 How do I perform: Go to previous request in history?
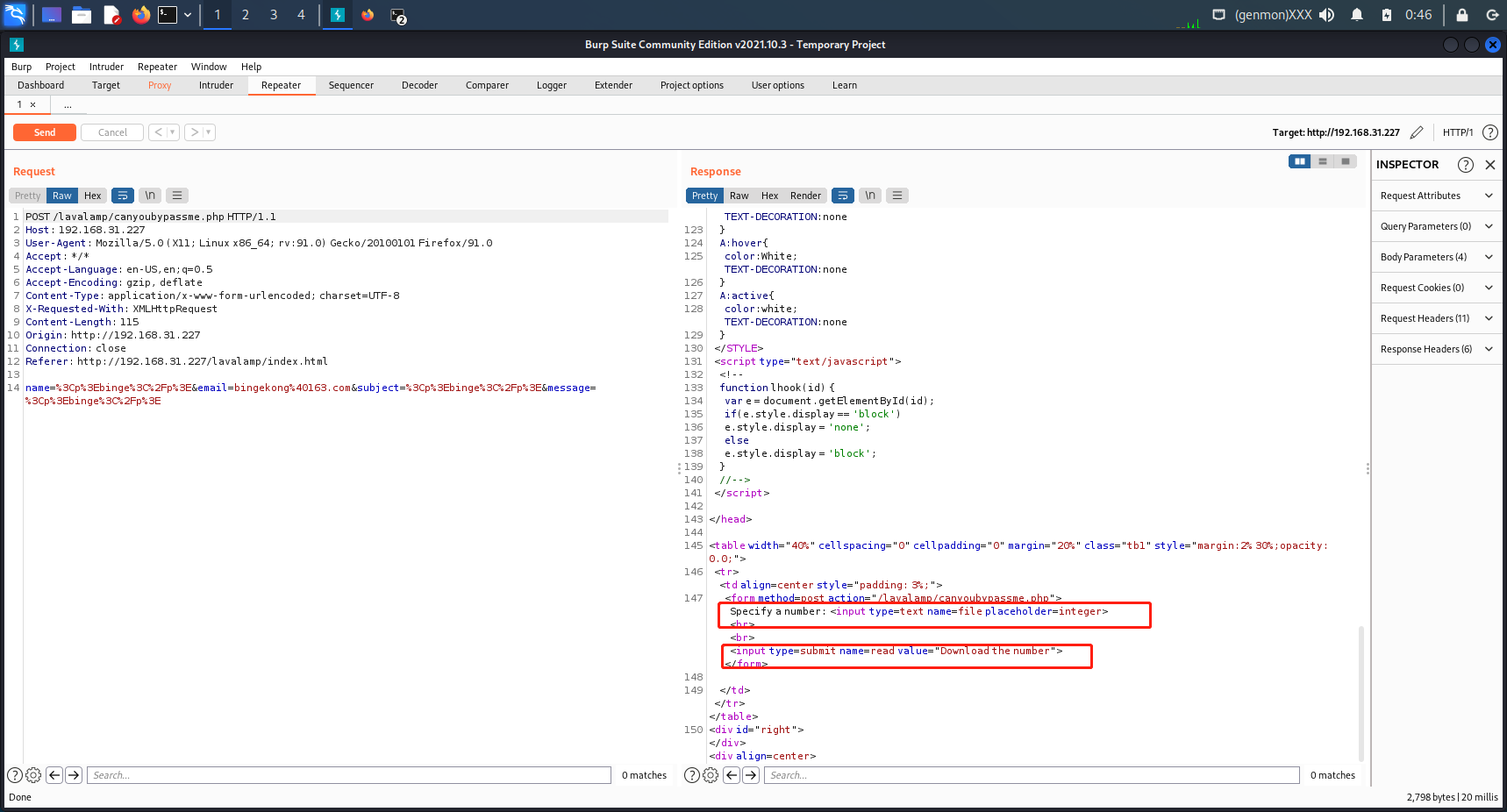click(x=158, y=132)
